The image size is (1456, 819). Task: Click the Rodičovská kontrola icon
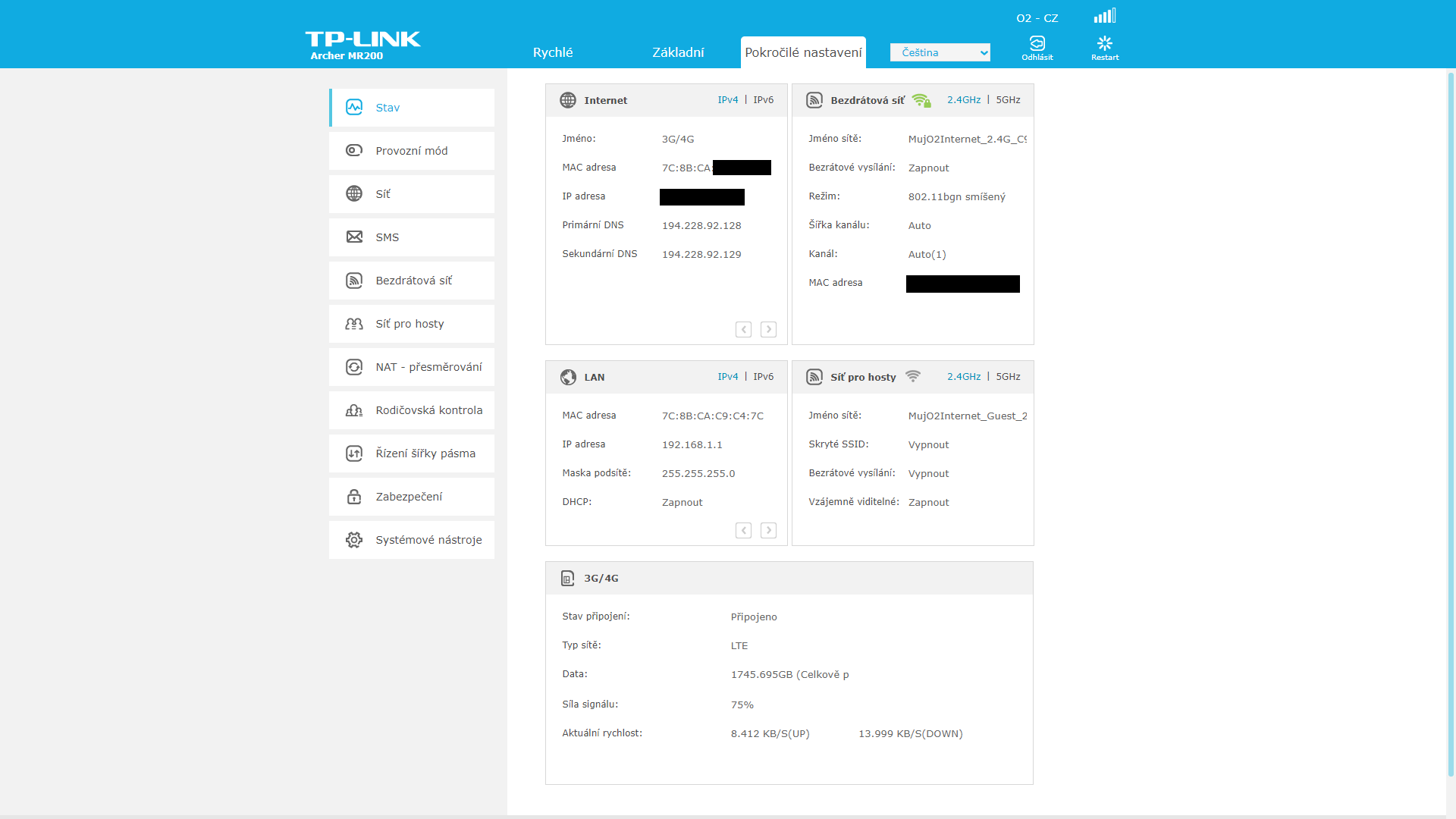354,410
